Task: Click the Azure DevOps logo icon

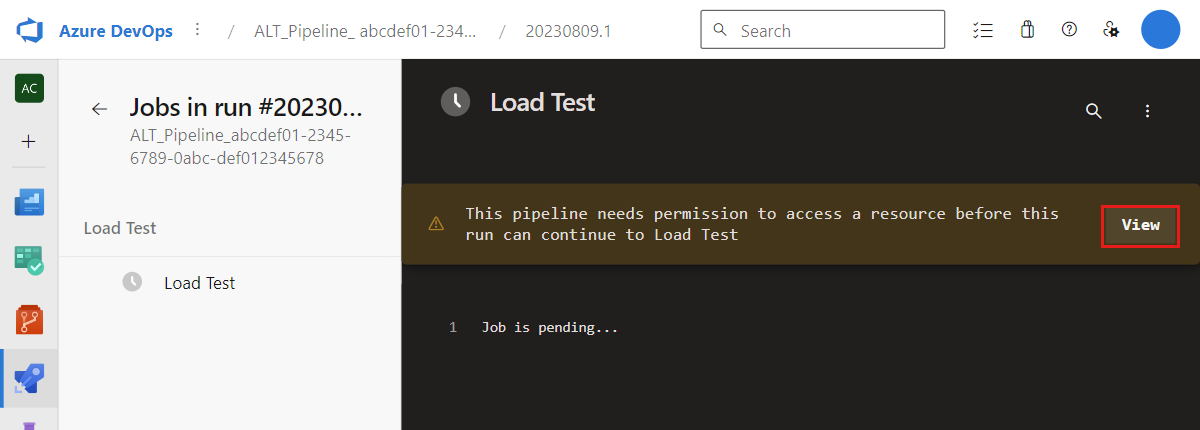Action: click(30, 30)
